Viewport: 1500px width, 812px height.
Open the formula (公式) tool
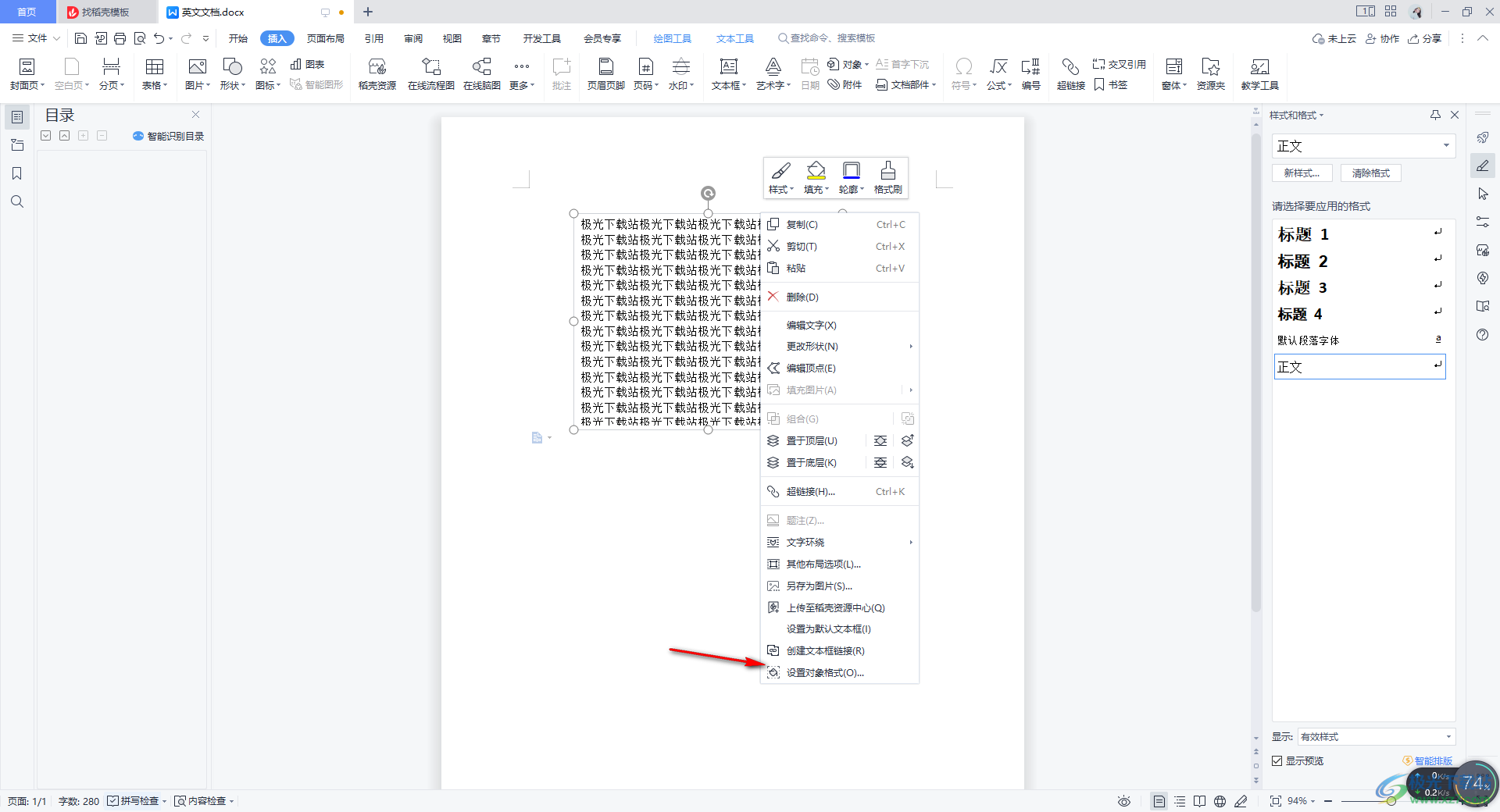998,74
